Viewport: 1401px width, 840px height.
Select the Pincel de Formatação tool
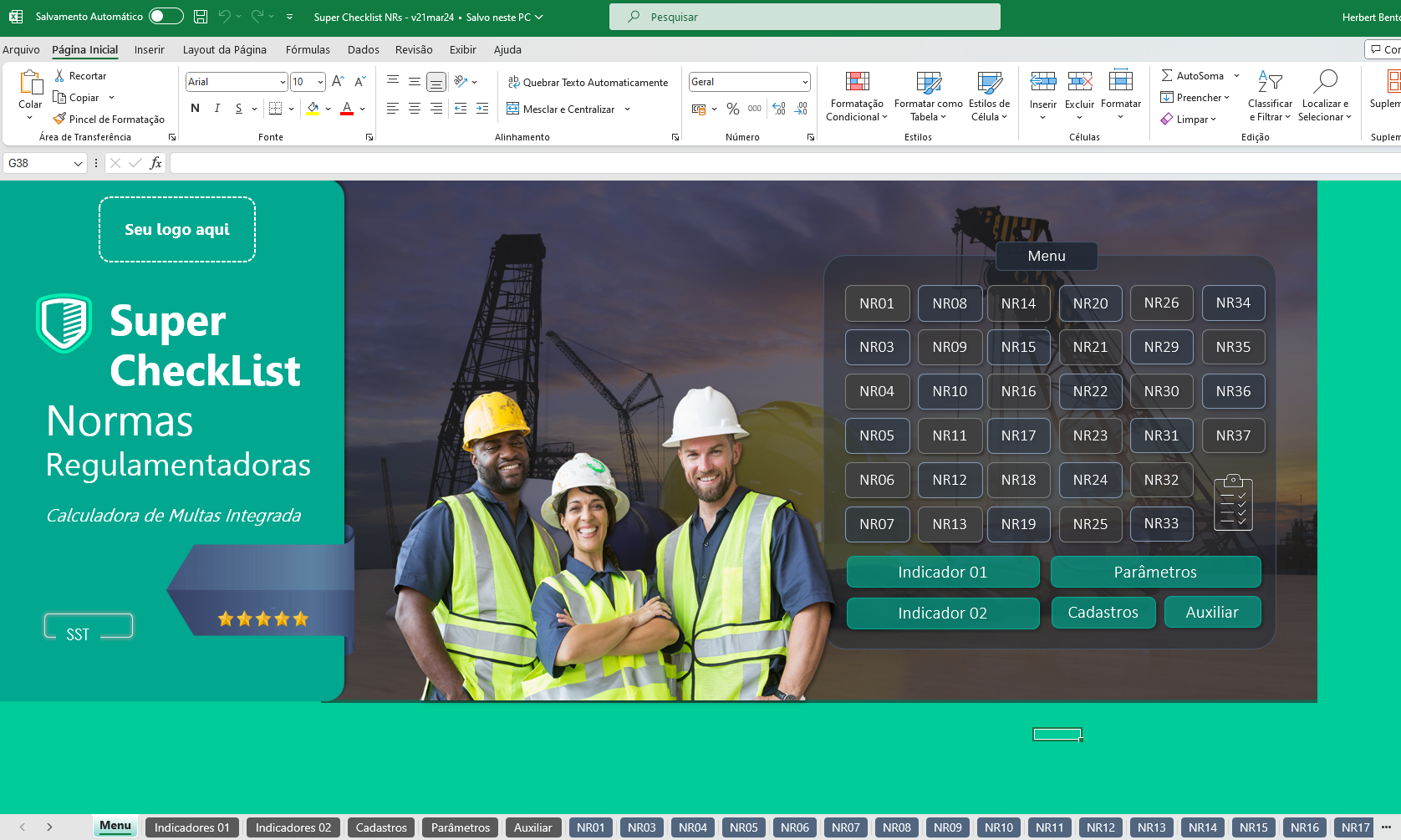click(109, 119)
